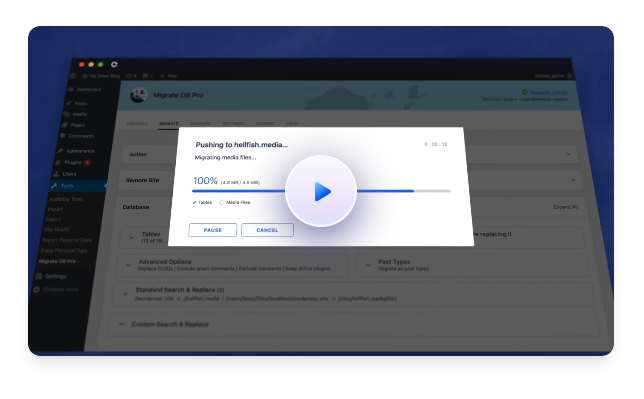Click the Settings icon in sidebar
Screen dimensions: 644x399
click(x=39, y=276)
